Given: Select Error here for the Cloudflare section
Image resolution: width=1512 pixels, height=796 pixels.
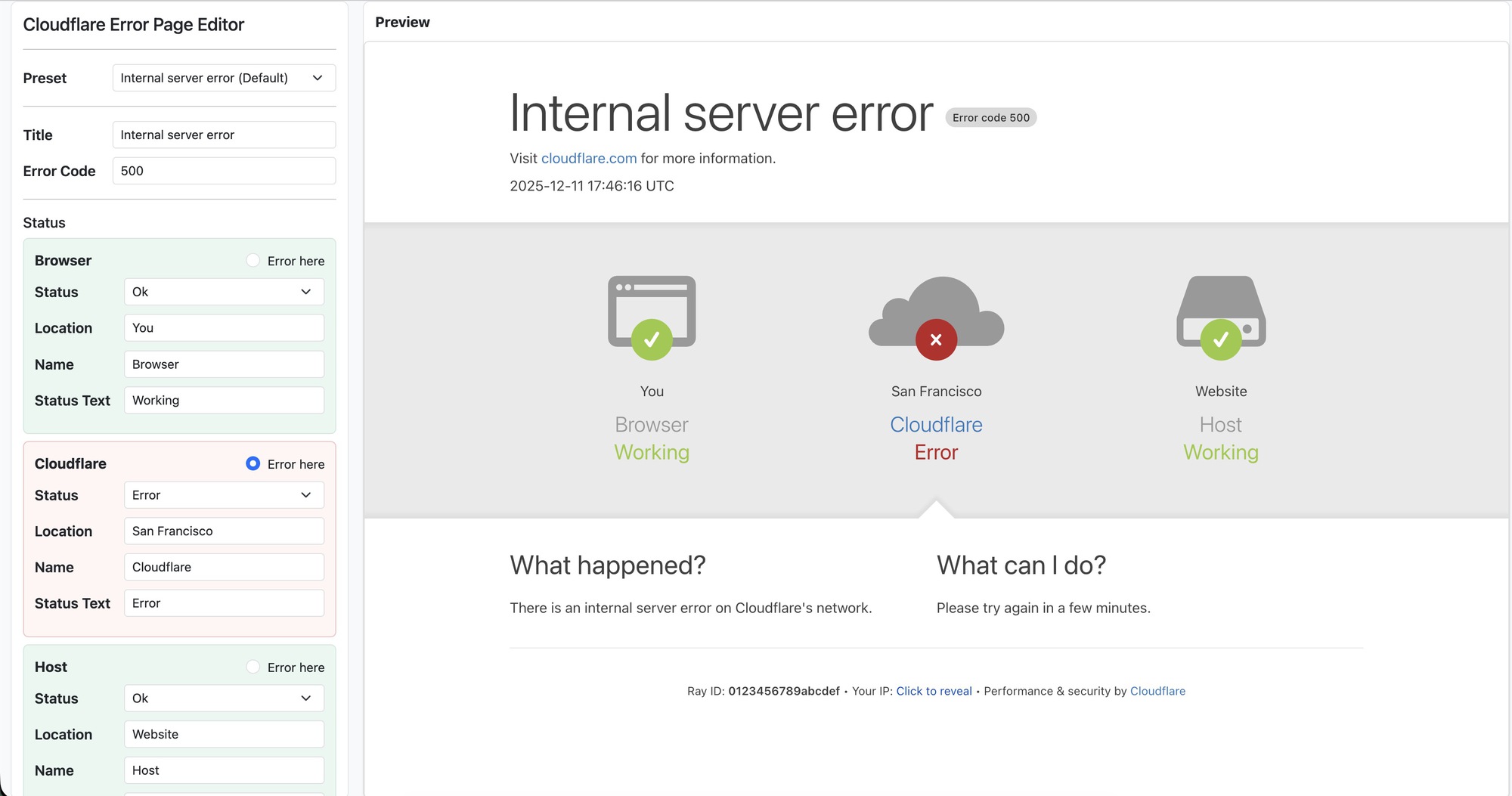Looking at the screenshot, I should 253,463.
